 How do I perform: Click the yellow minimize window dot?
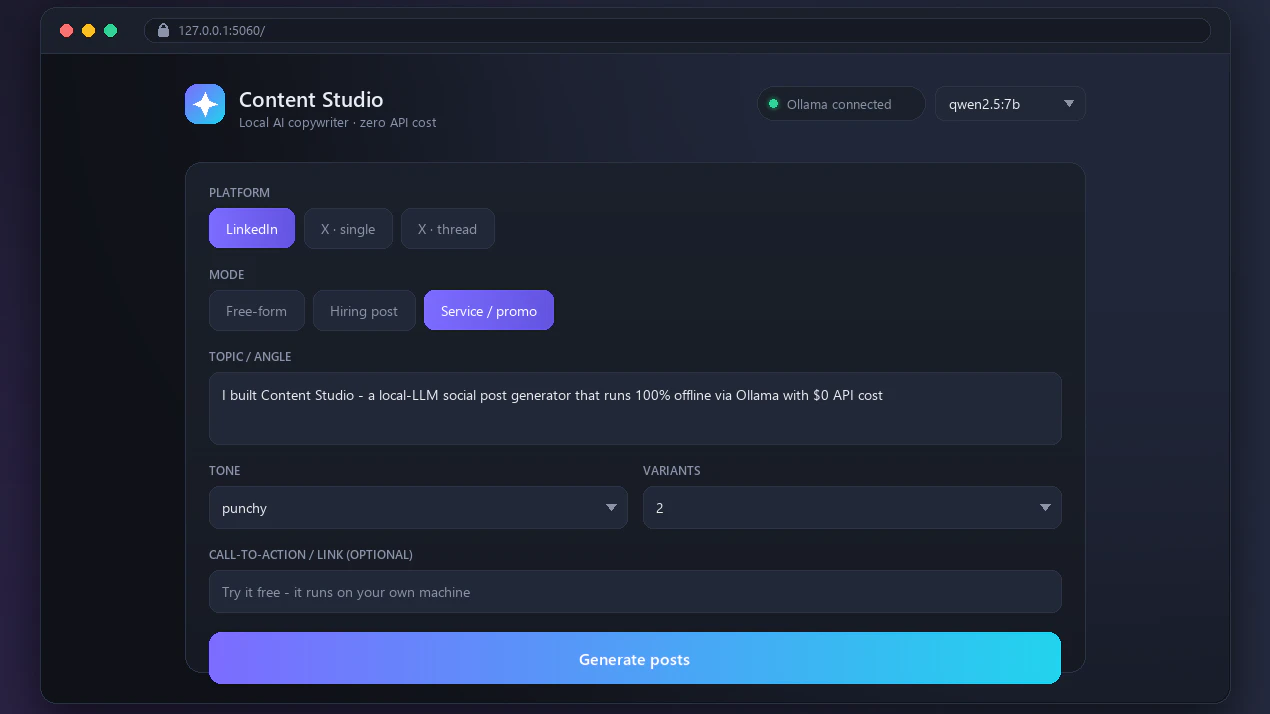[89, 30]
